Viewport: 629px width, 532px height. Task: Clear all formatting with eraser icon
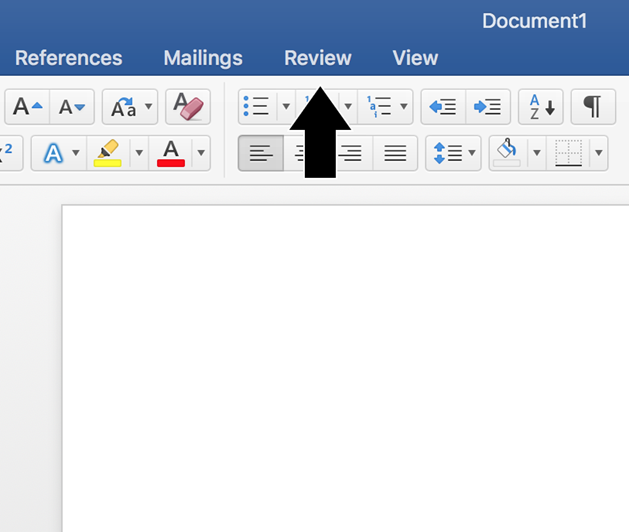pos(188,107)
